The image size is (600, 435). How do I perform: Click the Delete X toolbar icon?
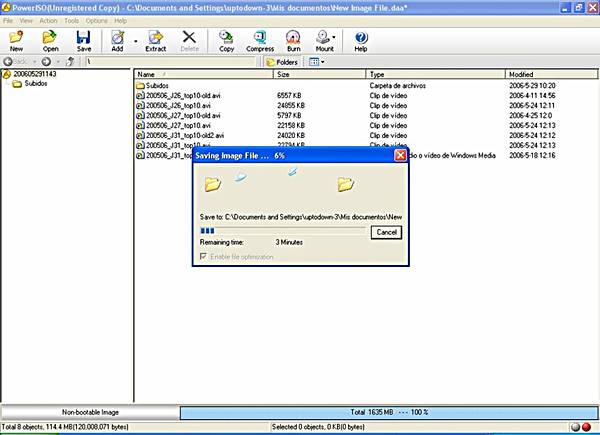(189, 41)
